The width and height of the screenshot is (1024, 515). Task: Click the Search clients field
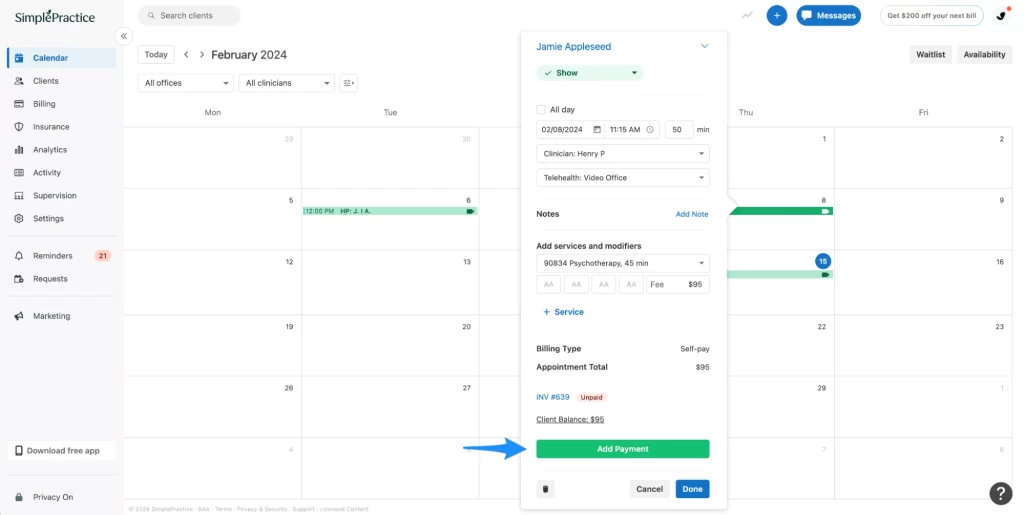point(190,16)
